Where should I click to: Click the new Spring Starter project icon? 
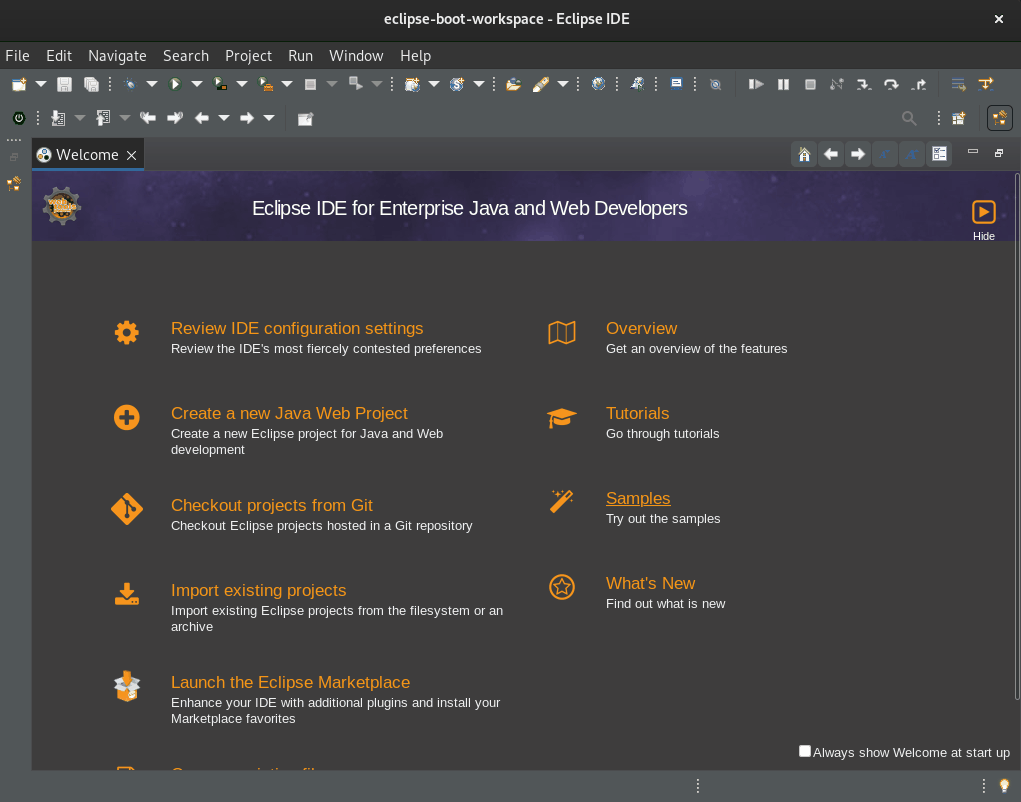[457, 84]
